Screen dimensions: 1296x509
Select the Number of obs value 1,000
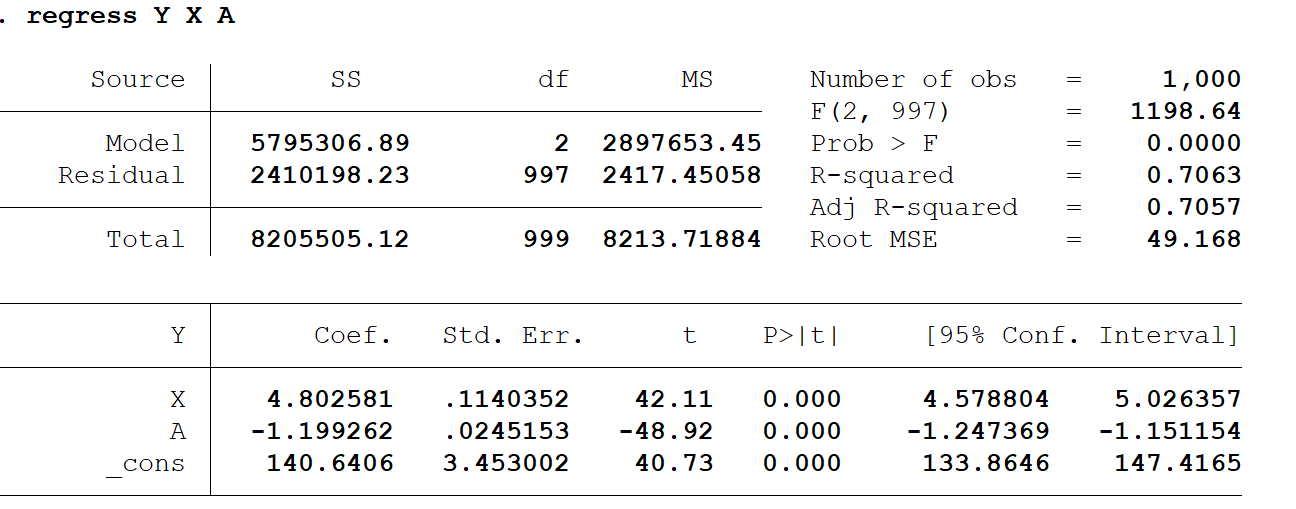coord(1202,80)
